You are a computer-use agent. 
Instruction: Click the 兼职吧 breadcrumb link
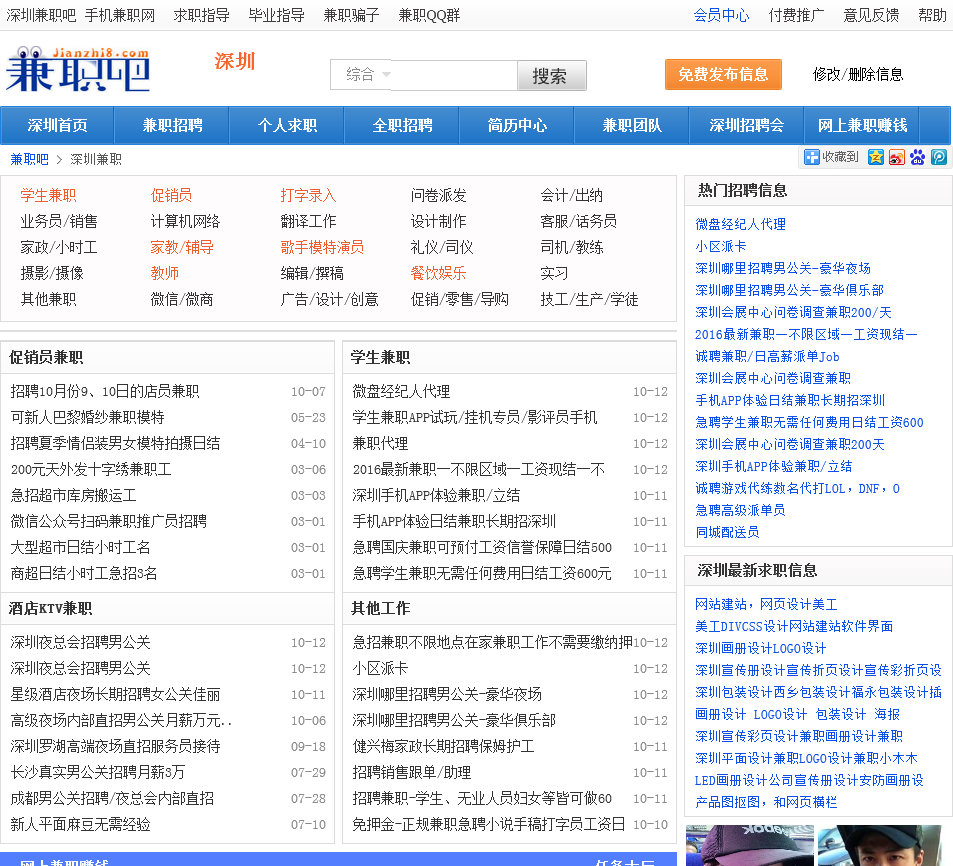[29, 159]
